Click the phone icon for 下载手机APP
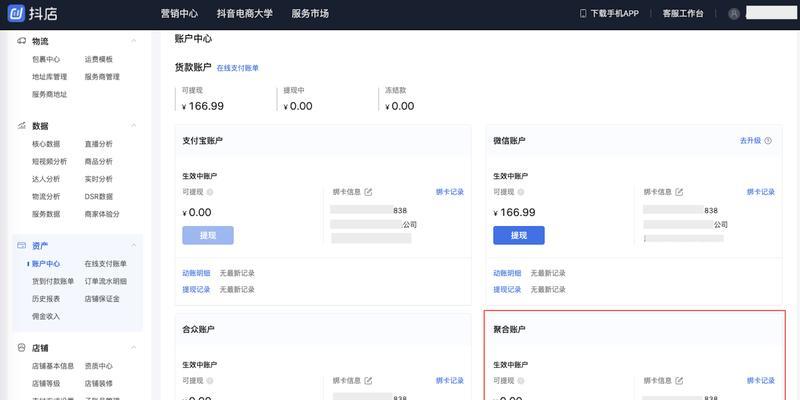 click(x=583, y=14)
